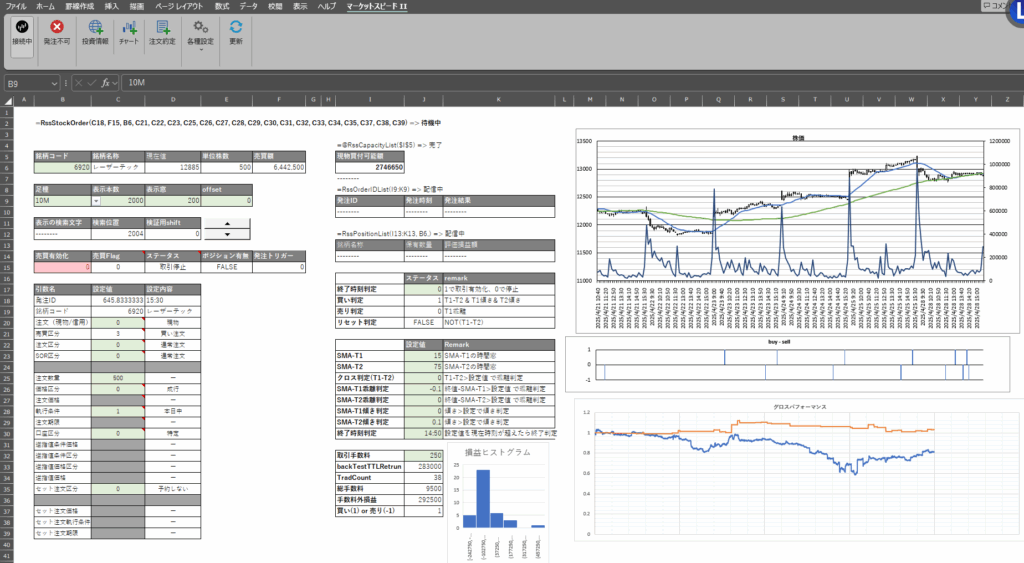Click the down arrow spin button
Screen dimensions: 1024x563
pyautogui.click(x=227, y=234)
